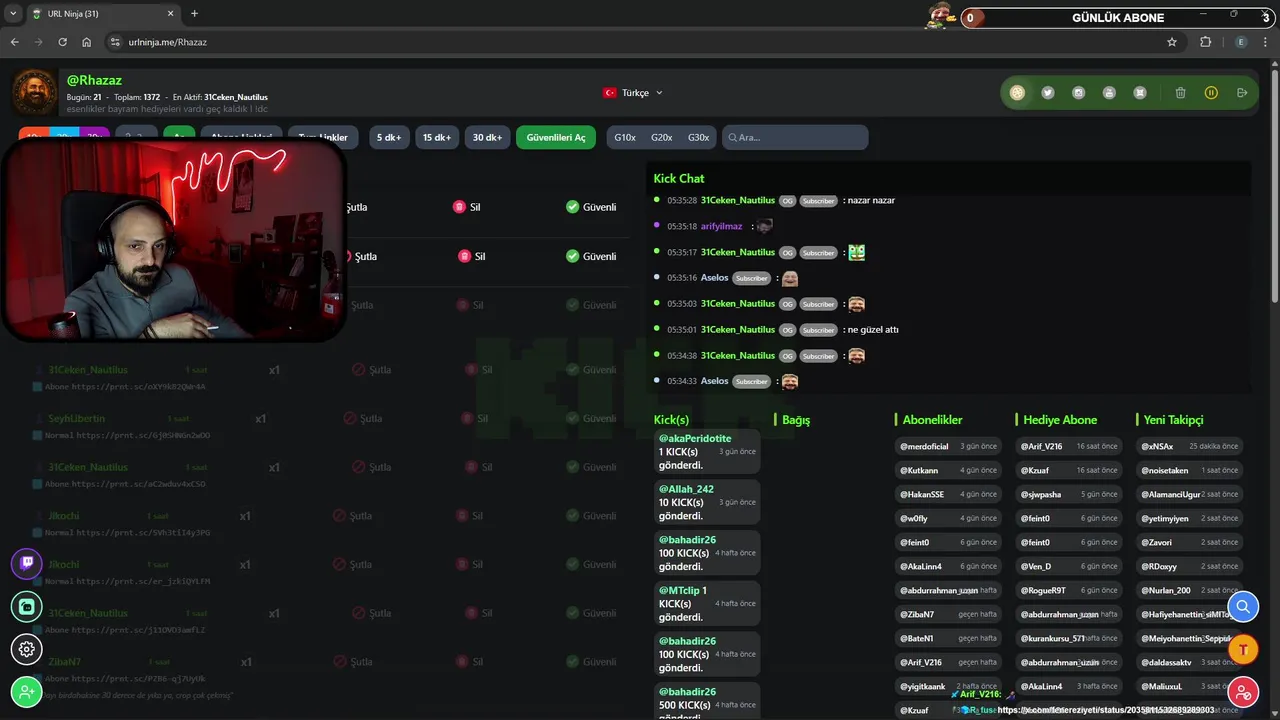Select the G10x option
The width and height of the screenshot is (1280, 720).
point(625,137)
